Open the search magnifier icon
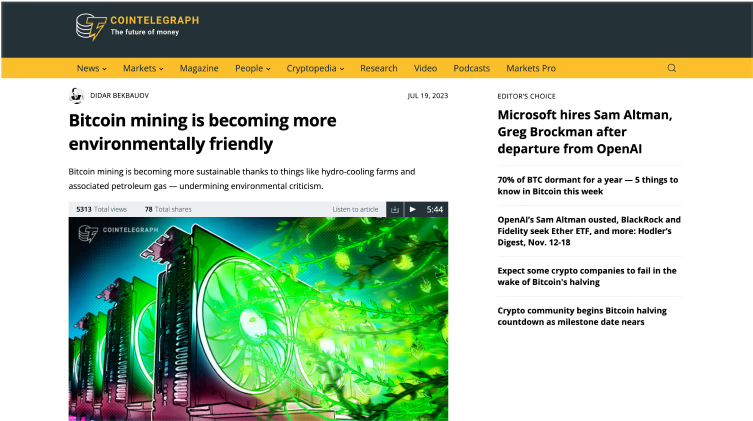The width and height of the screenshot is (753, 421). click(671, 68)
